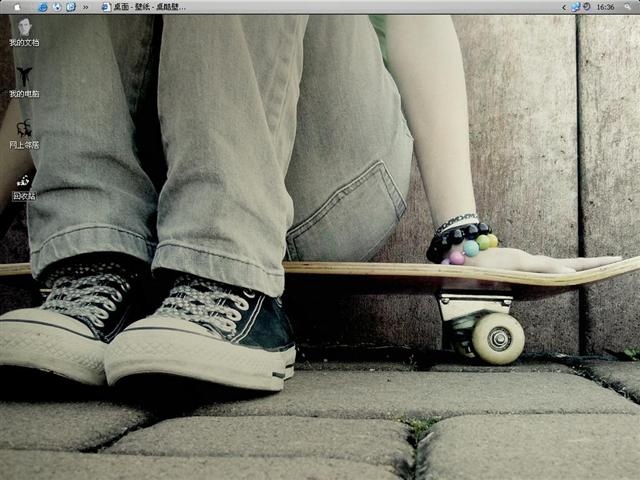Screen dimensions: 640x480
Task: Click the 我的文档 label text
Action: point(24,43)
